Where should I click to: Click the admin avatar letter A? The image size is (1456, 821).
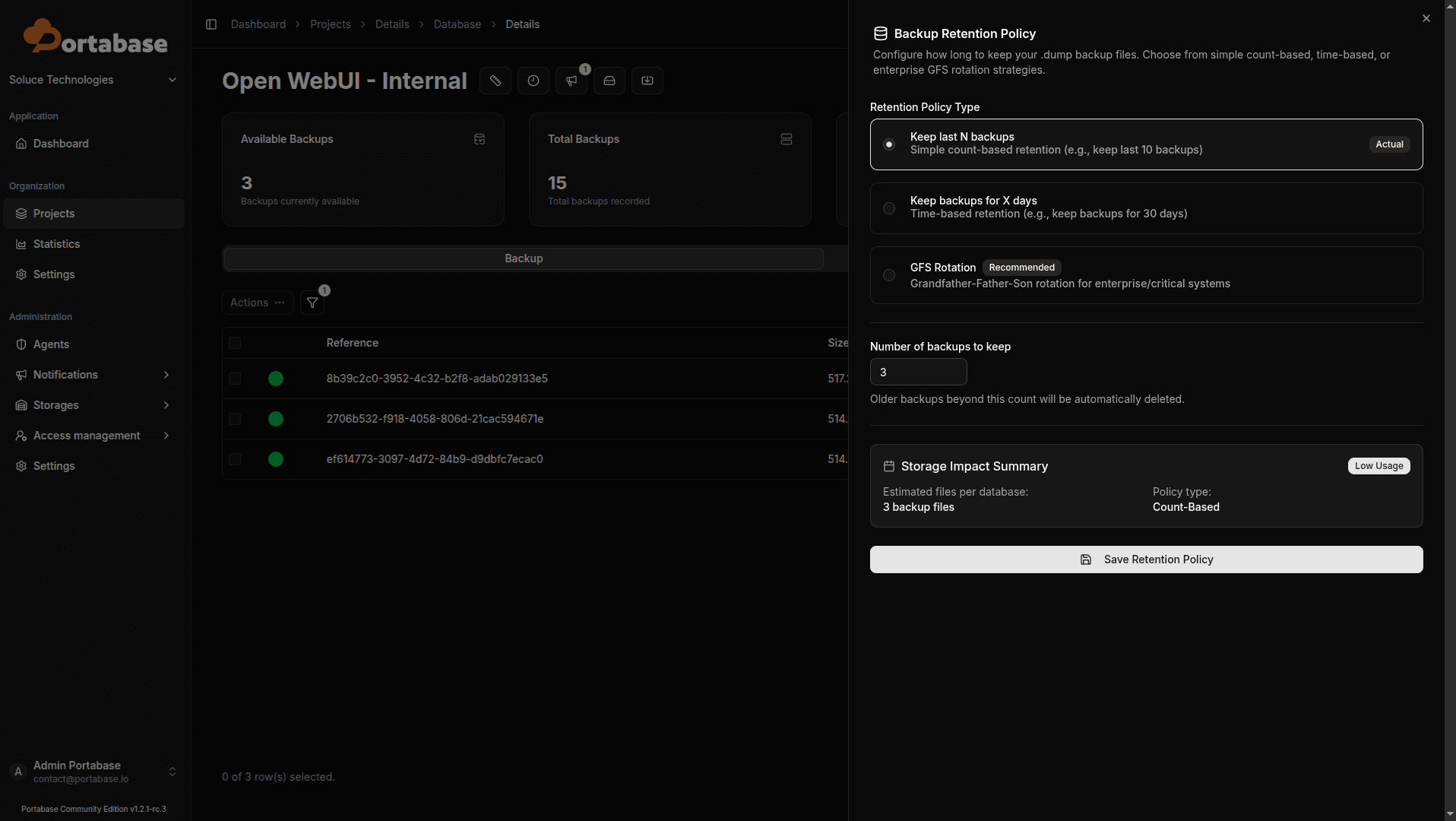click(x=18, y=772)
